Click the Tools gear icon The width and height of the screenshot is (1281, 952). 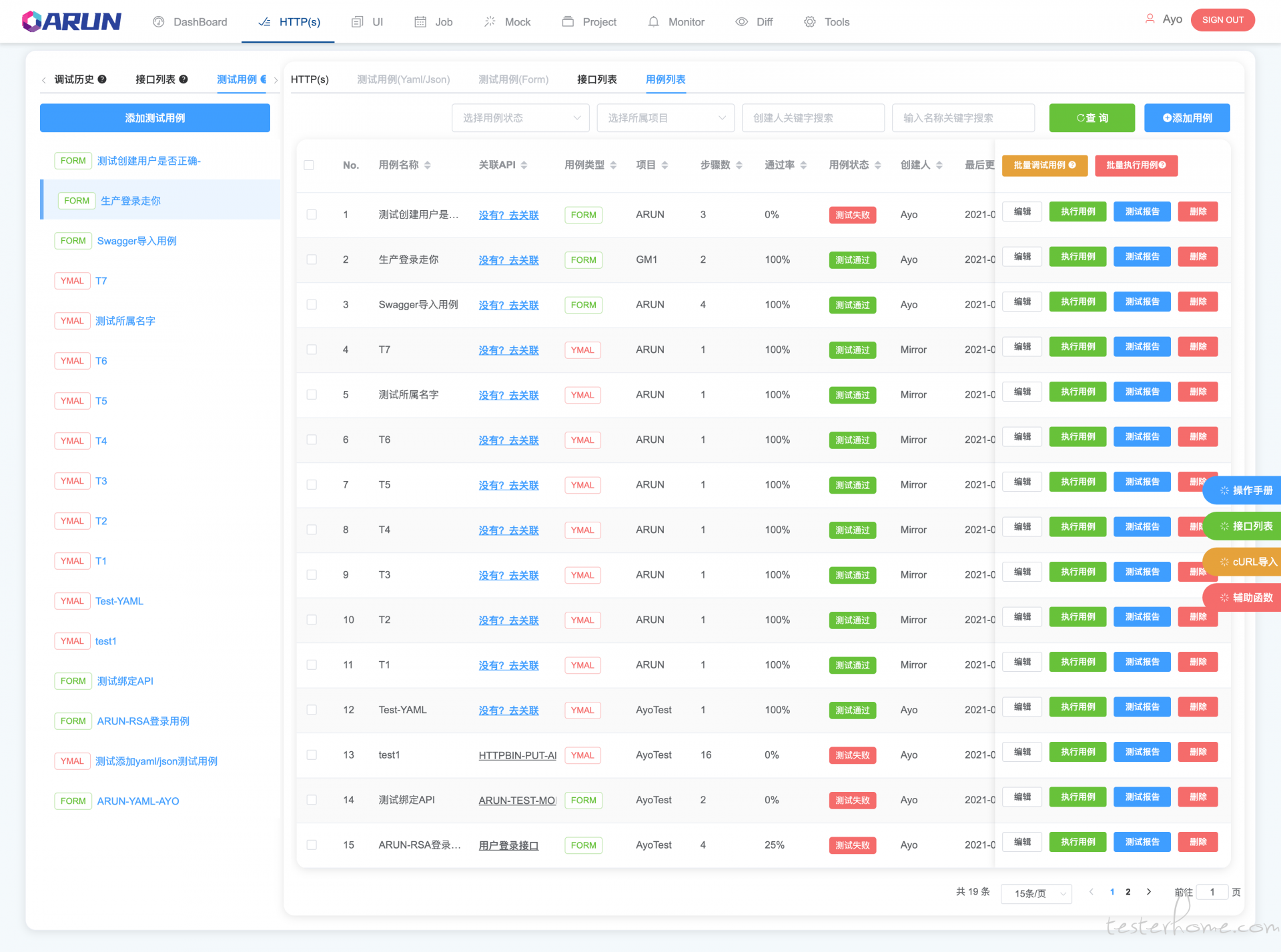tap(810, 22)
